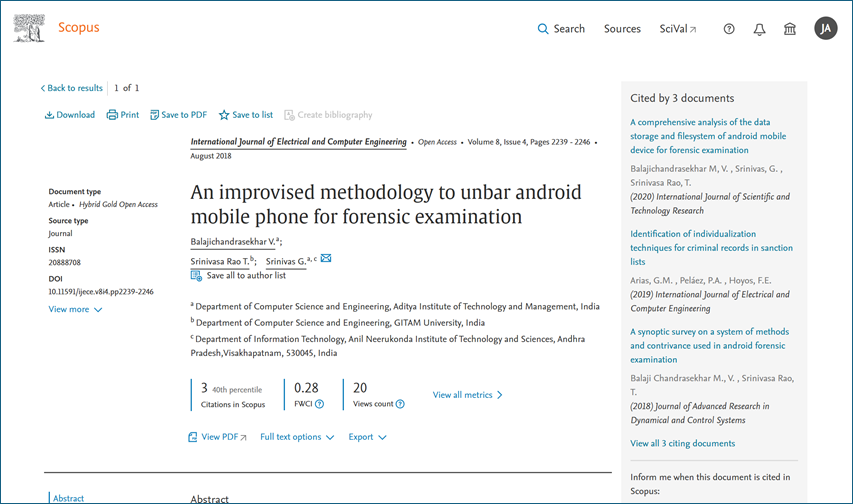Screen dimensions: 853x504
Task: Open the Sources menu item
Action: pyautogui.click(x=622, y=29)
